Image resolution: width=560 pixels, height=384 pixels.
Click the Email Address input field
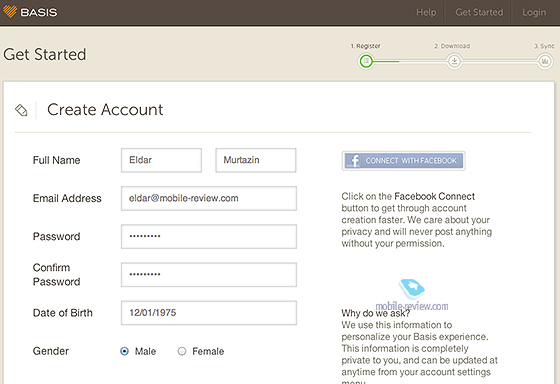(209, 198)
